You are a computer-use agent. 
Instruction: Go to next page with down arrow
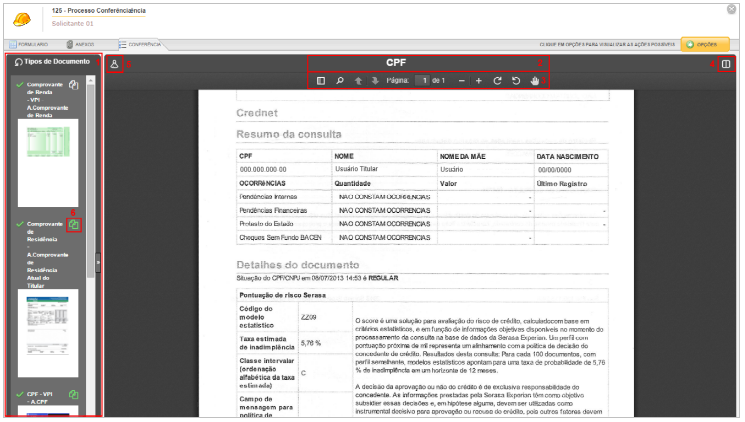375,81
